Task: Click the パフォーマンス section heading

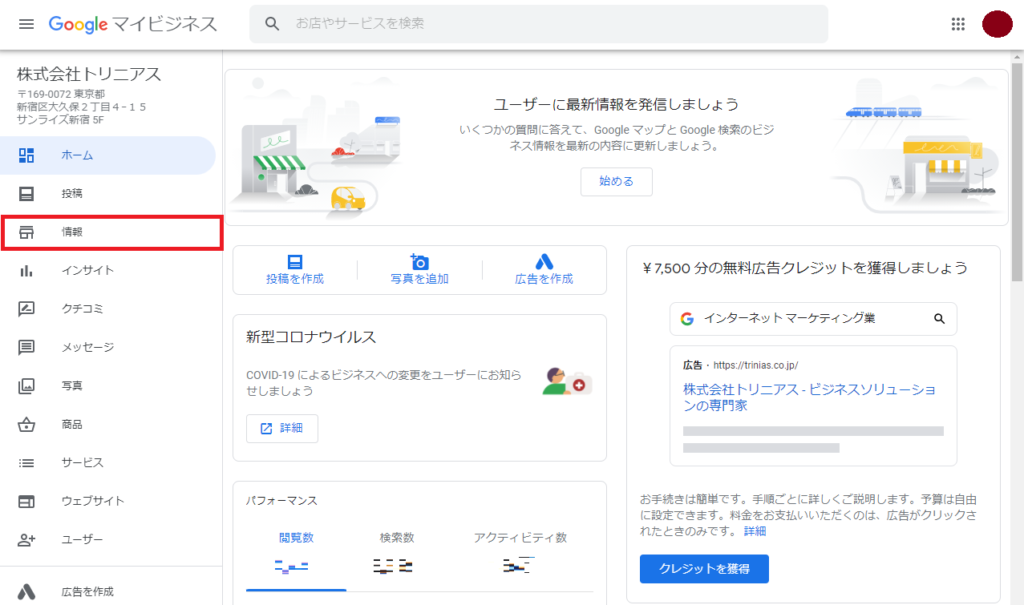Action: 281,501
